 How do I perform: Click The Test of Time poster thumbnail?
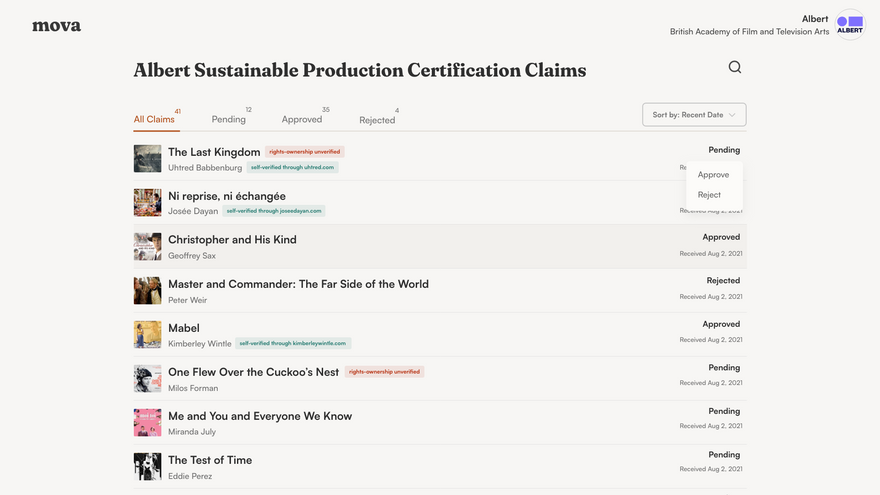click(147, 467)
